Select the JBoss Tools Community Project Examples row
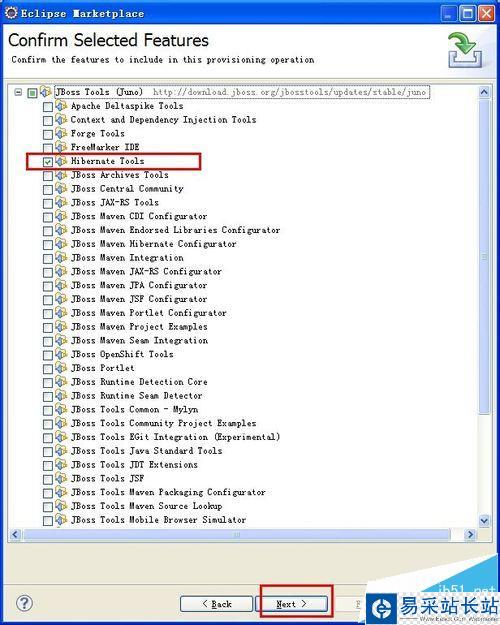This screenshot has height=625, width=500. pos(163,423)
